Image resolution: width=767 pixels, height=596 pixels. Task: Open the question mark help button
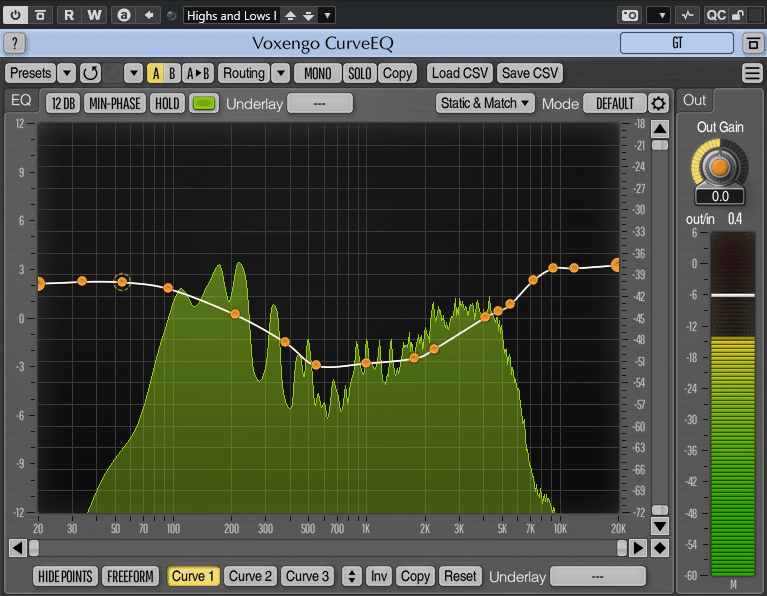click(x=15, y=44)
